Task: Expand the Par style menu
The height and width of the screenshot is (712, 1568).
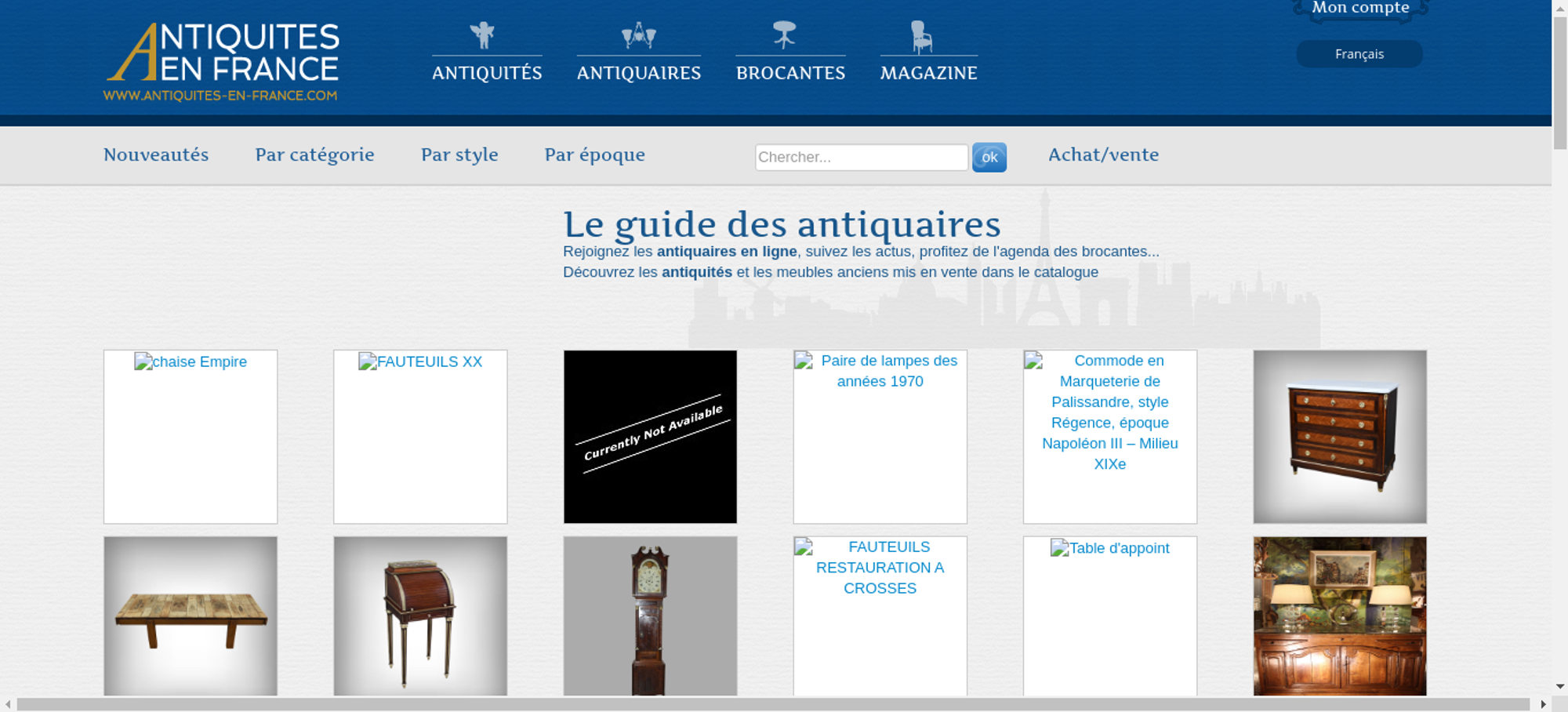Action: [x=459, y=154]
